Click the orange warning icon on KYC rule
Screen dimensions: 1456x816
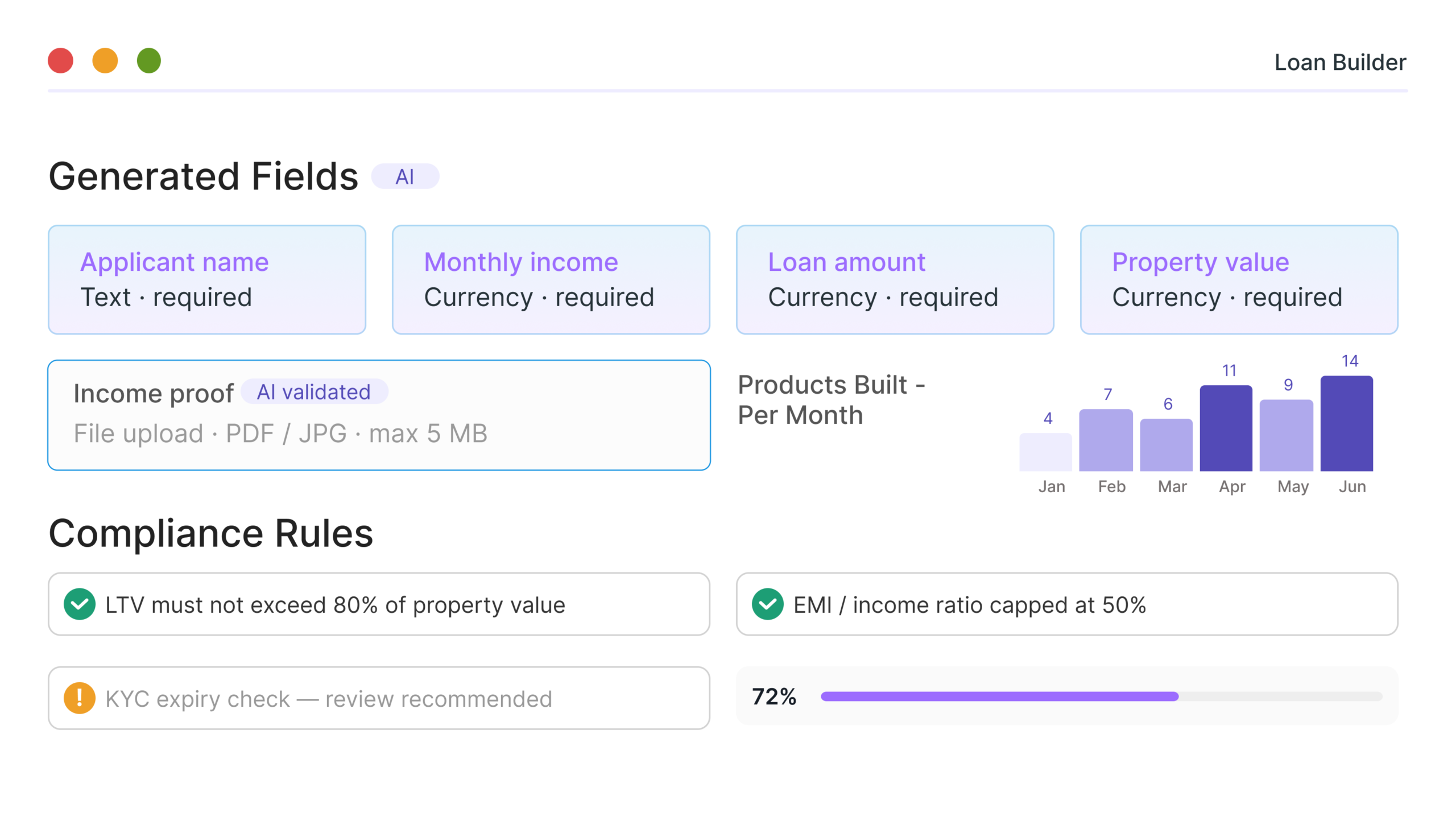80,698
